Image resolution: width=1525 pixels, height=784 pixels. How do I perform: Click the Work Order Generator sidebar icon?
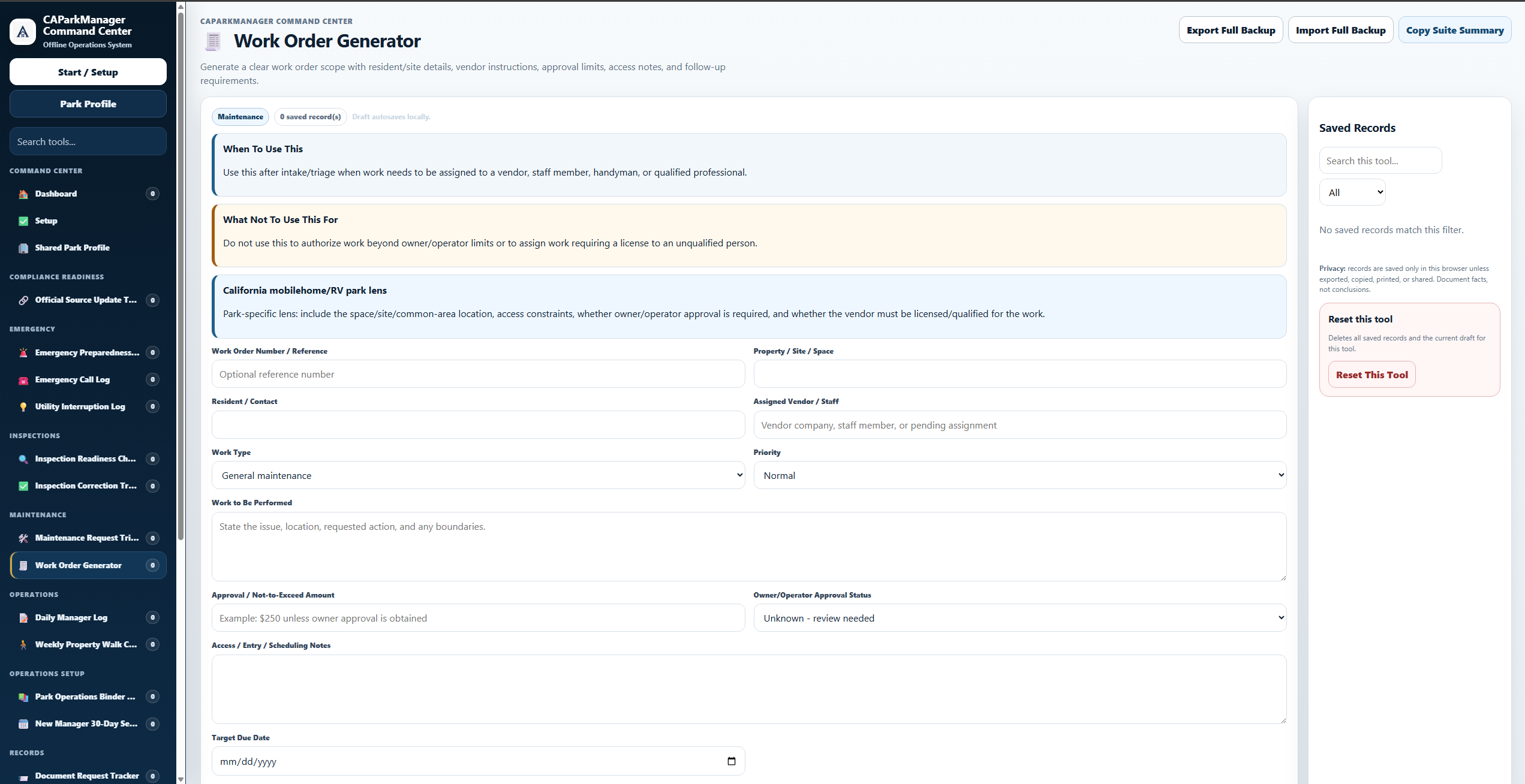click(x=23, y=566)
